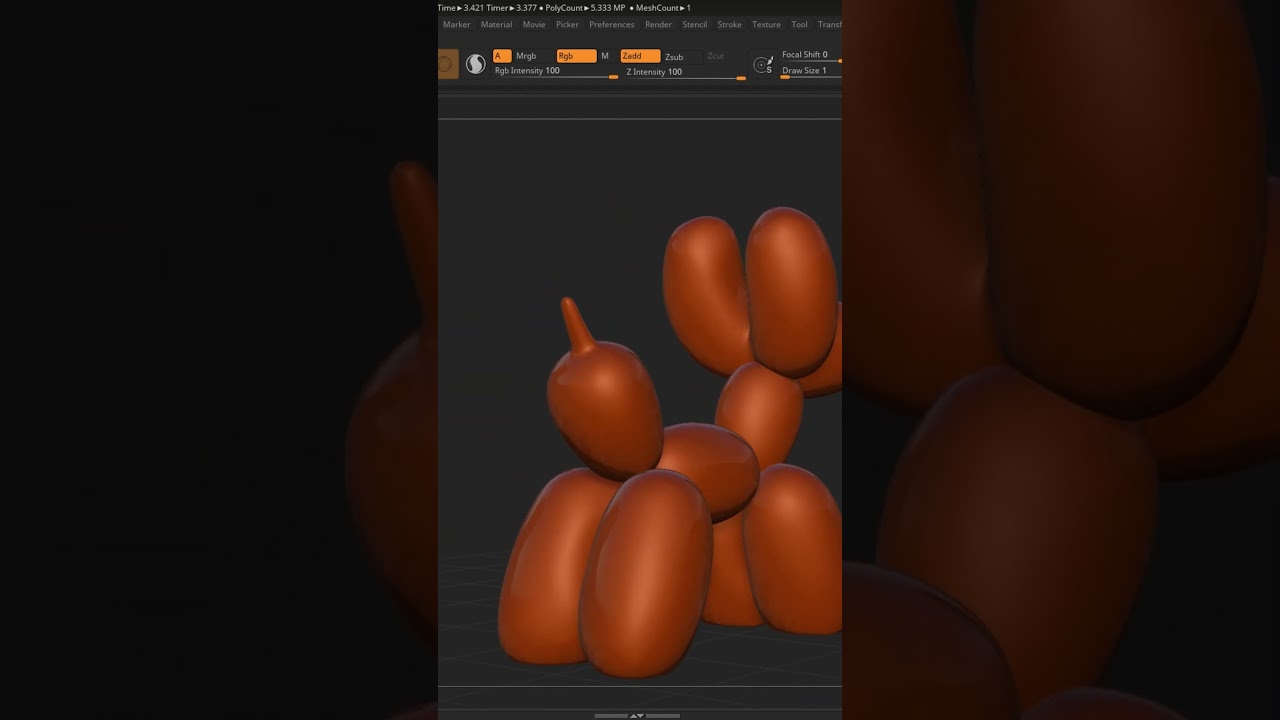
Task: Expand the bottom tray with divider arrows
Action: (637, 715)
